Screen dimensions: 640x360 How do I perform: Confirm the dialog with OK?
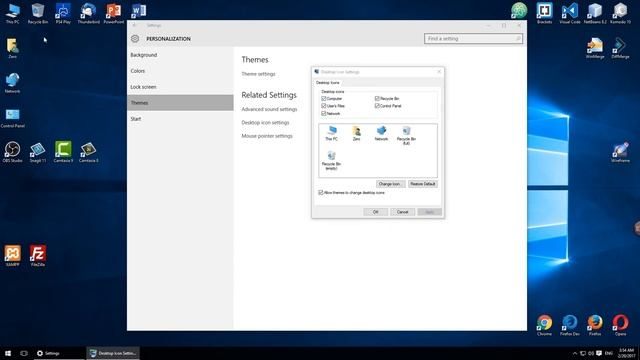(376, 212)
